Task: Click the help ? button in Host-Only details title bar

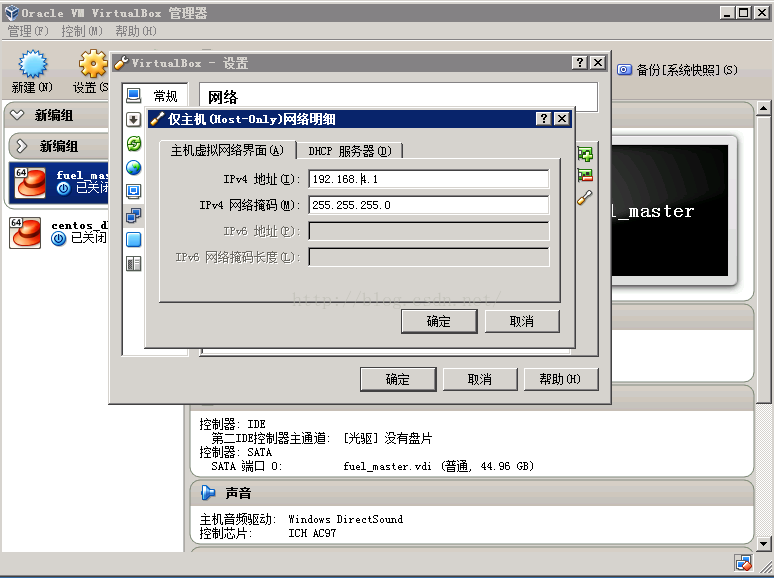Action: tap(544, 118)
